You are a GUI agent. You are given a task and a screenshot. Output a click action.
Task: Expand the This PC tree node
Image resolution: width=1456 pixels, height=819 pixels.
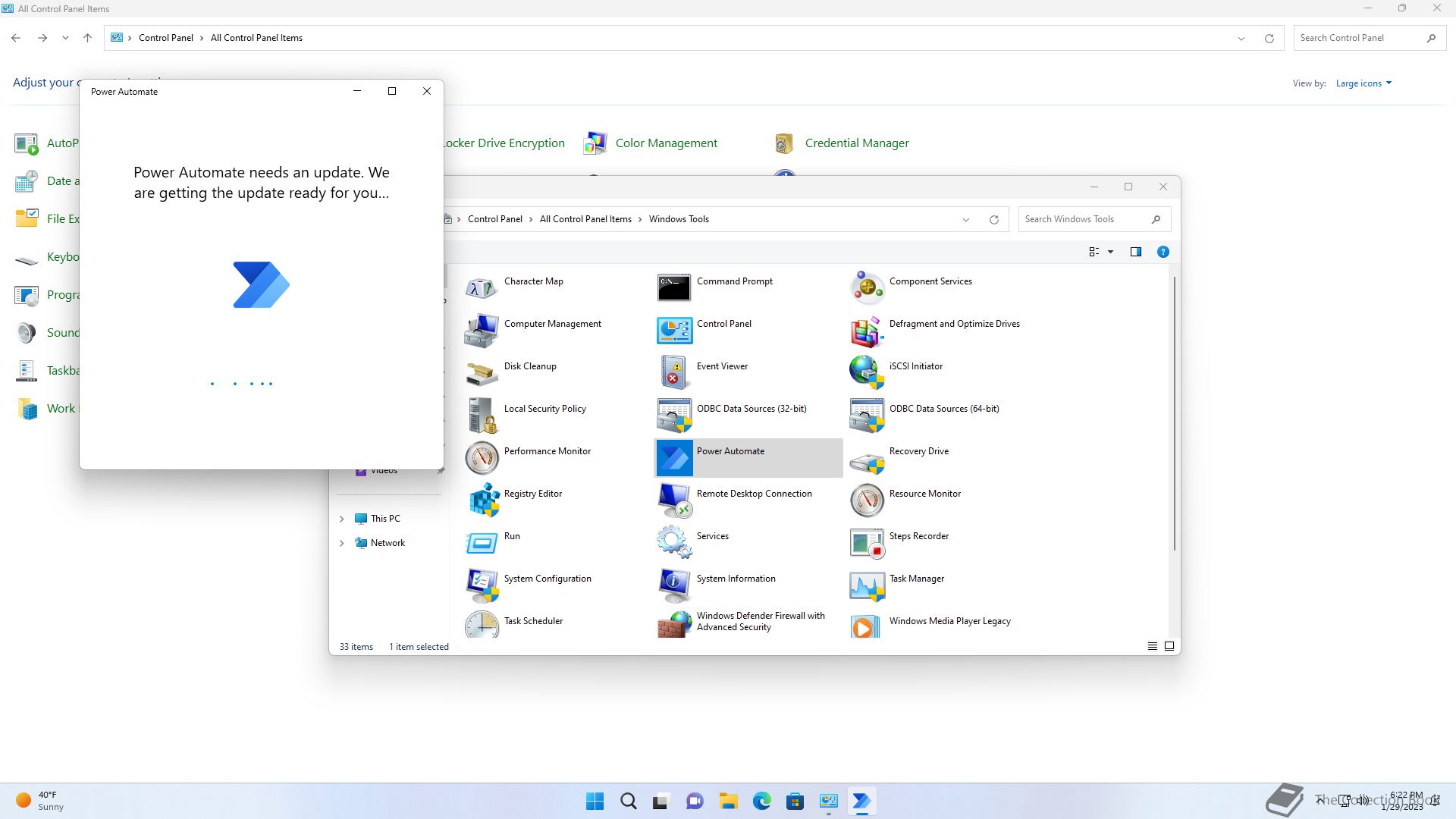341,519
